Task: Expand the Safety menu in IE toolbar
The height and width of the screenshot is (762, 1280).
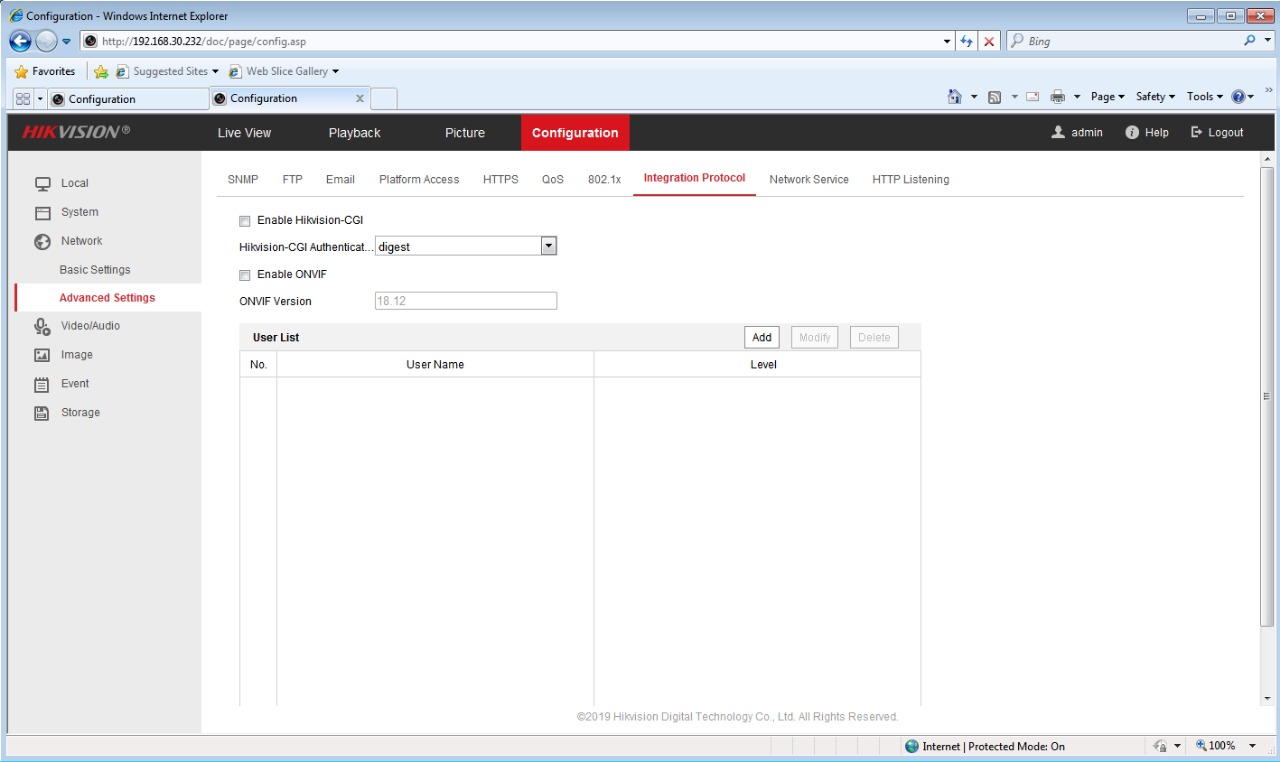Action: pyautogui.click(x=1155, y=97)
